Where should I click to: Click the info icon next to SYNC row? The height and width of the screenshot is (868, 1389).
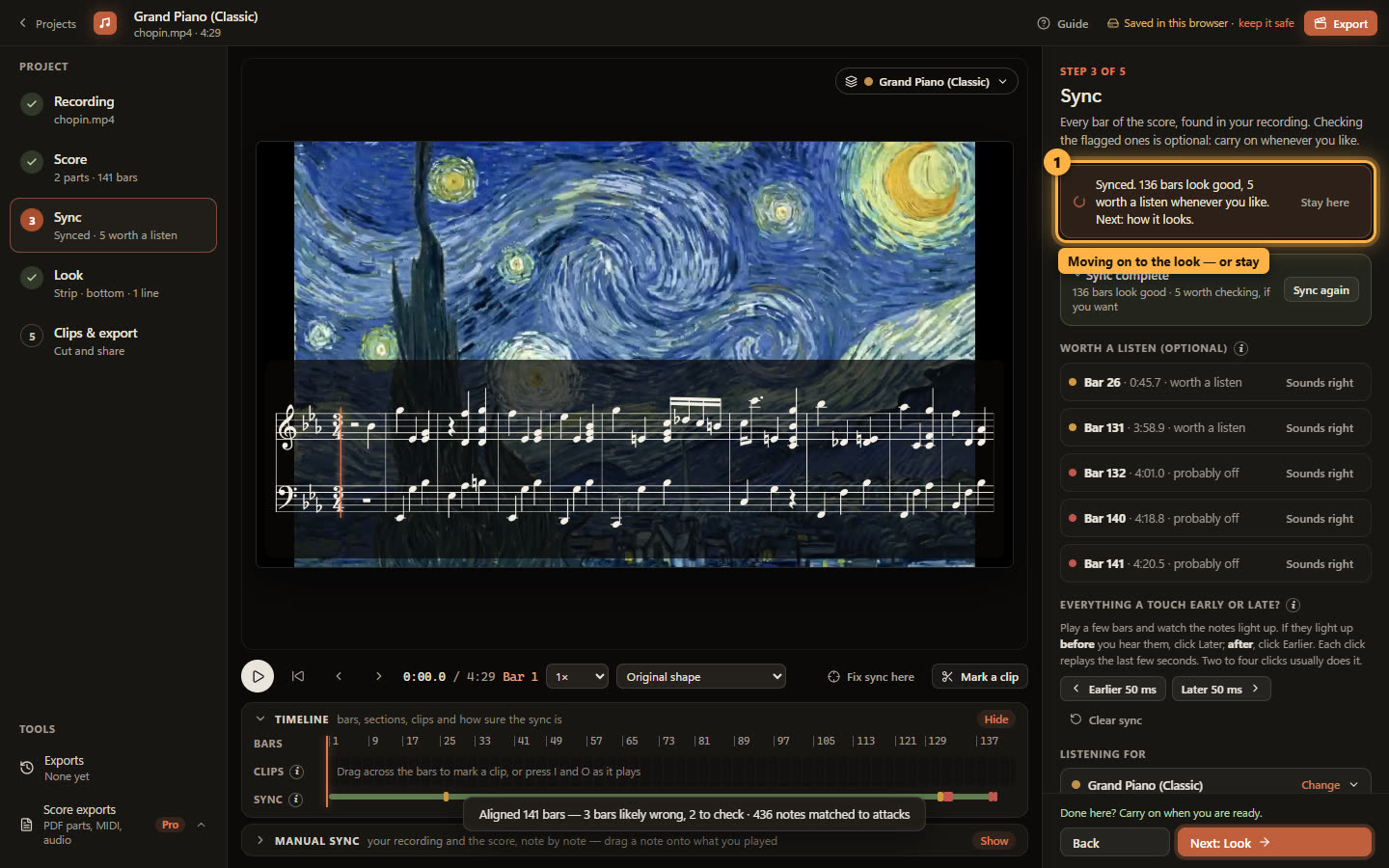296,800
